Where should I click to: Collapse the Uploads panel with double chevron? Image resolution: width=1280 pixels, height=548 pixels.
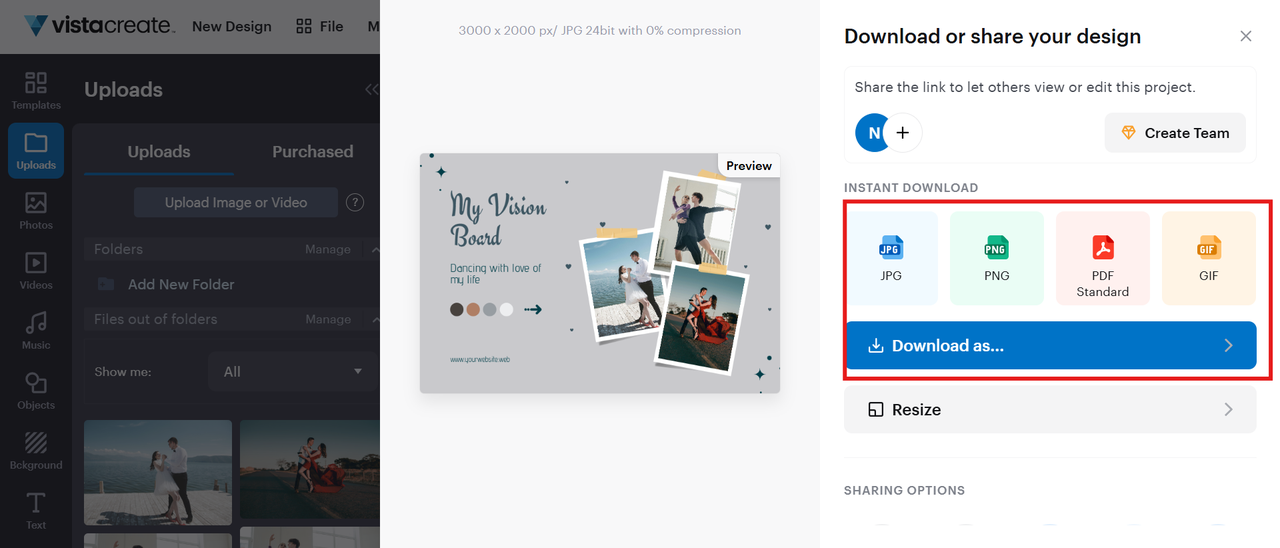[371, 89]
